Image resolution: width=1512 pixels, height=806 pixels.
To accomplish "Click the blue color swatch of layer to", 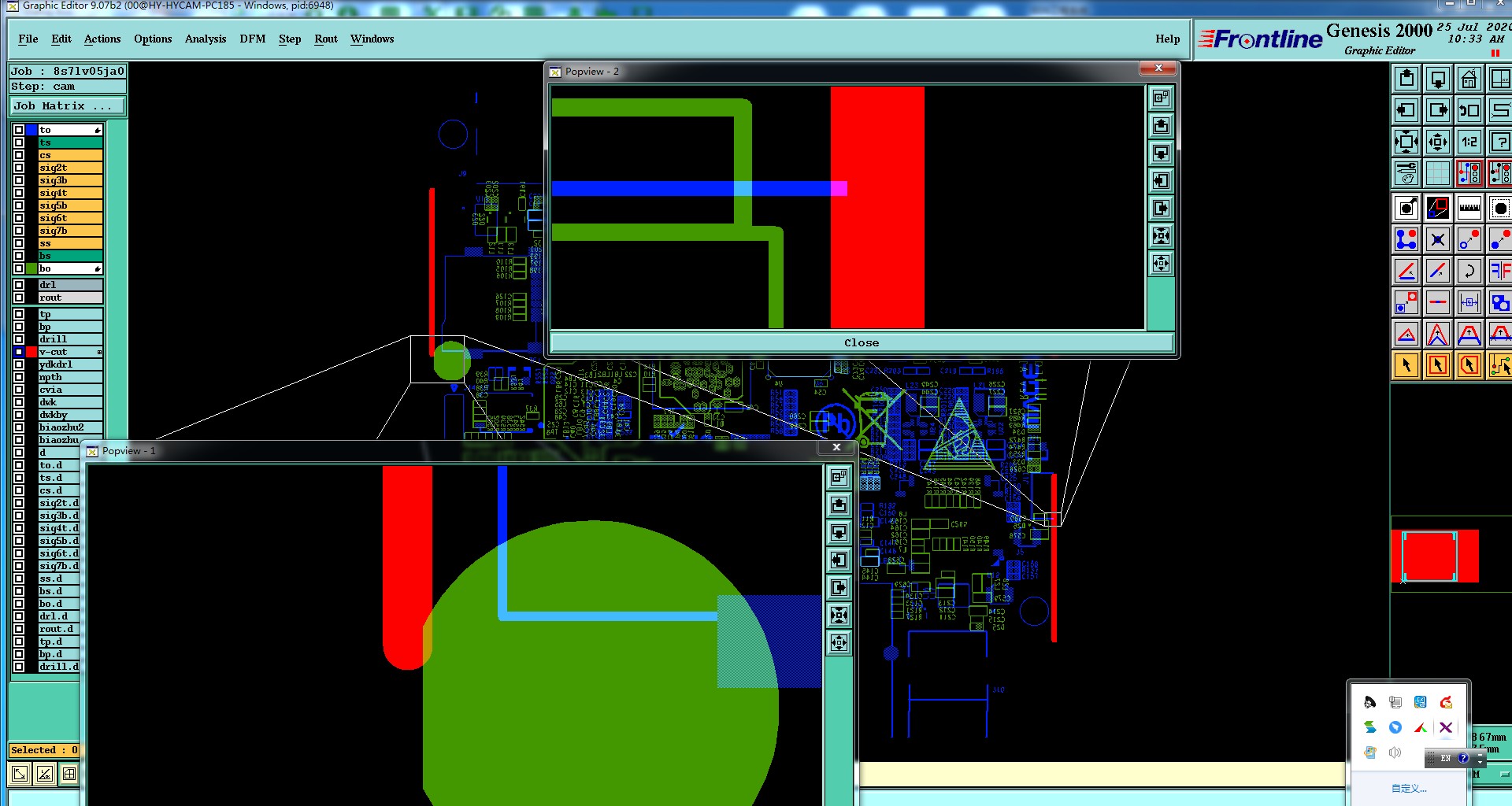I will coord(31,130).
